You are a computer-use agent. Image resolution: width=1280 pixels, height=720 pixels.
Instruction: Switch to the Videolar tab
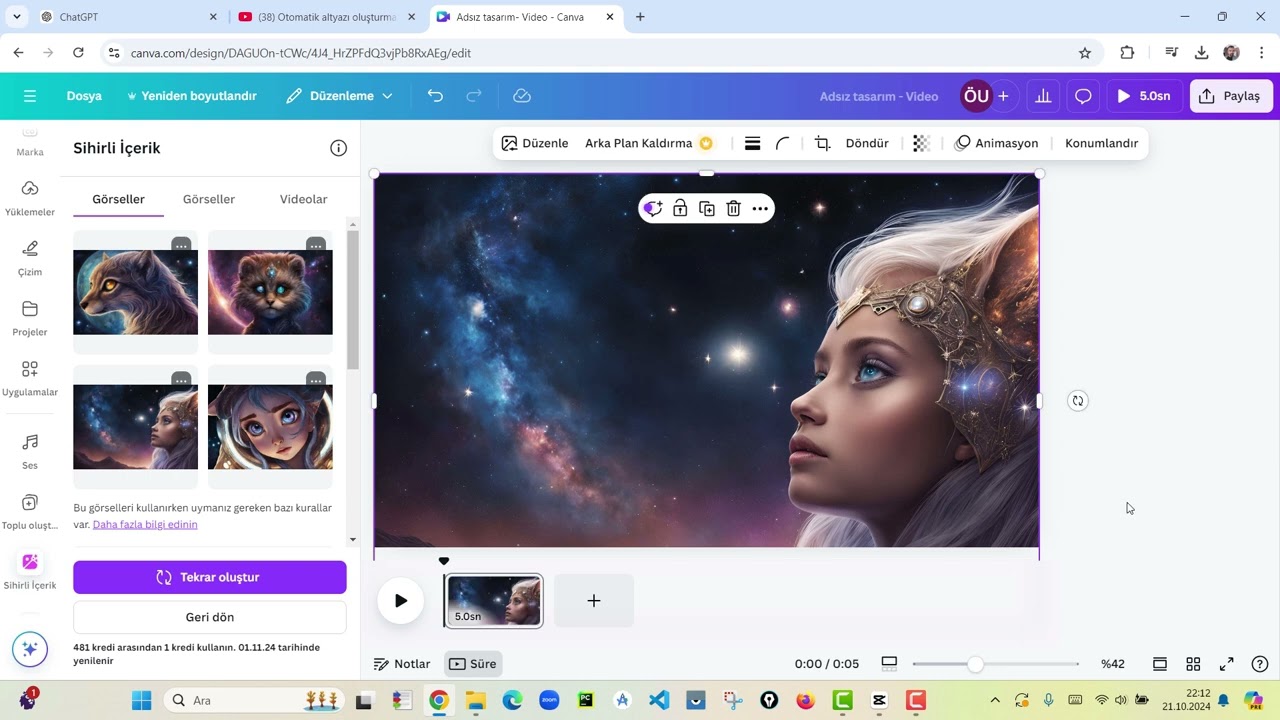[303, 199]
